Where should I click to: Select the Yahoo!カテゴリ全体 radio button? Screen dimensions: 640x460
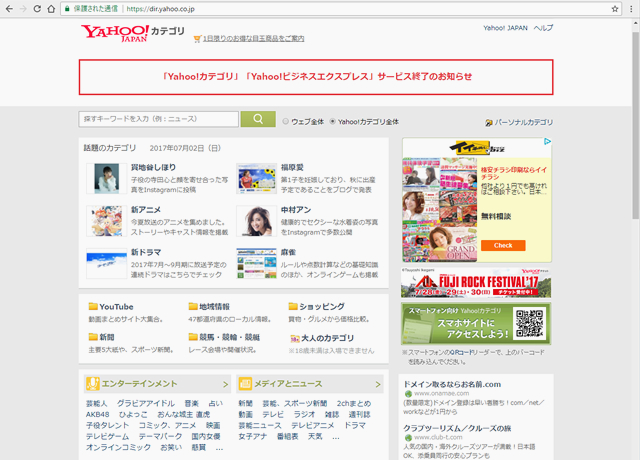332,121
